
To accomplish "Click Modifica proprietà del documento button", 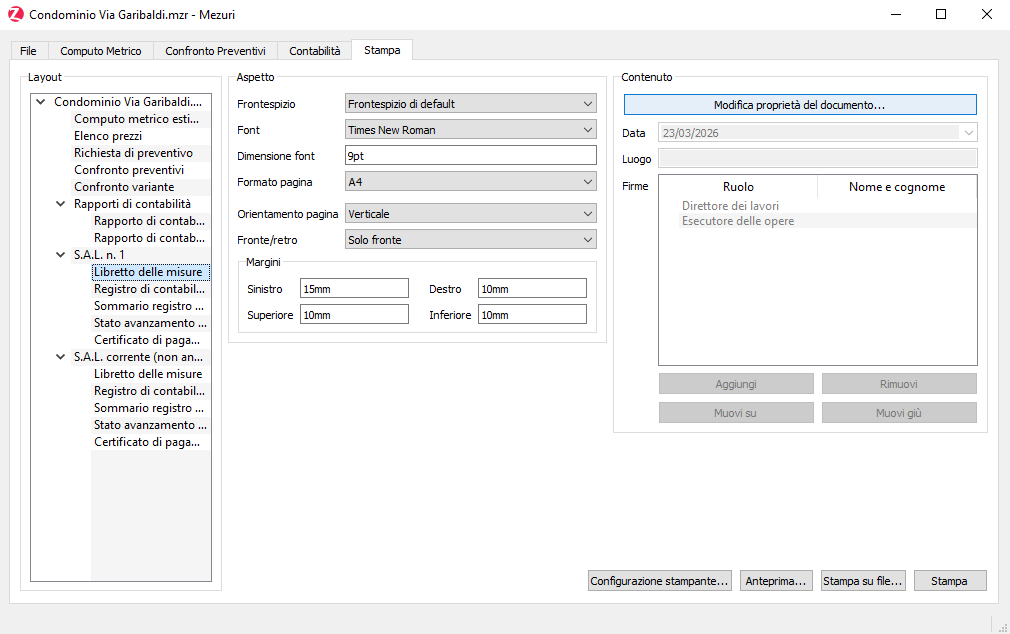I will click(x=800, y=105).
